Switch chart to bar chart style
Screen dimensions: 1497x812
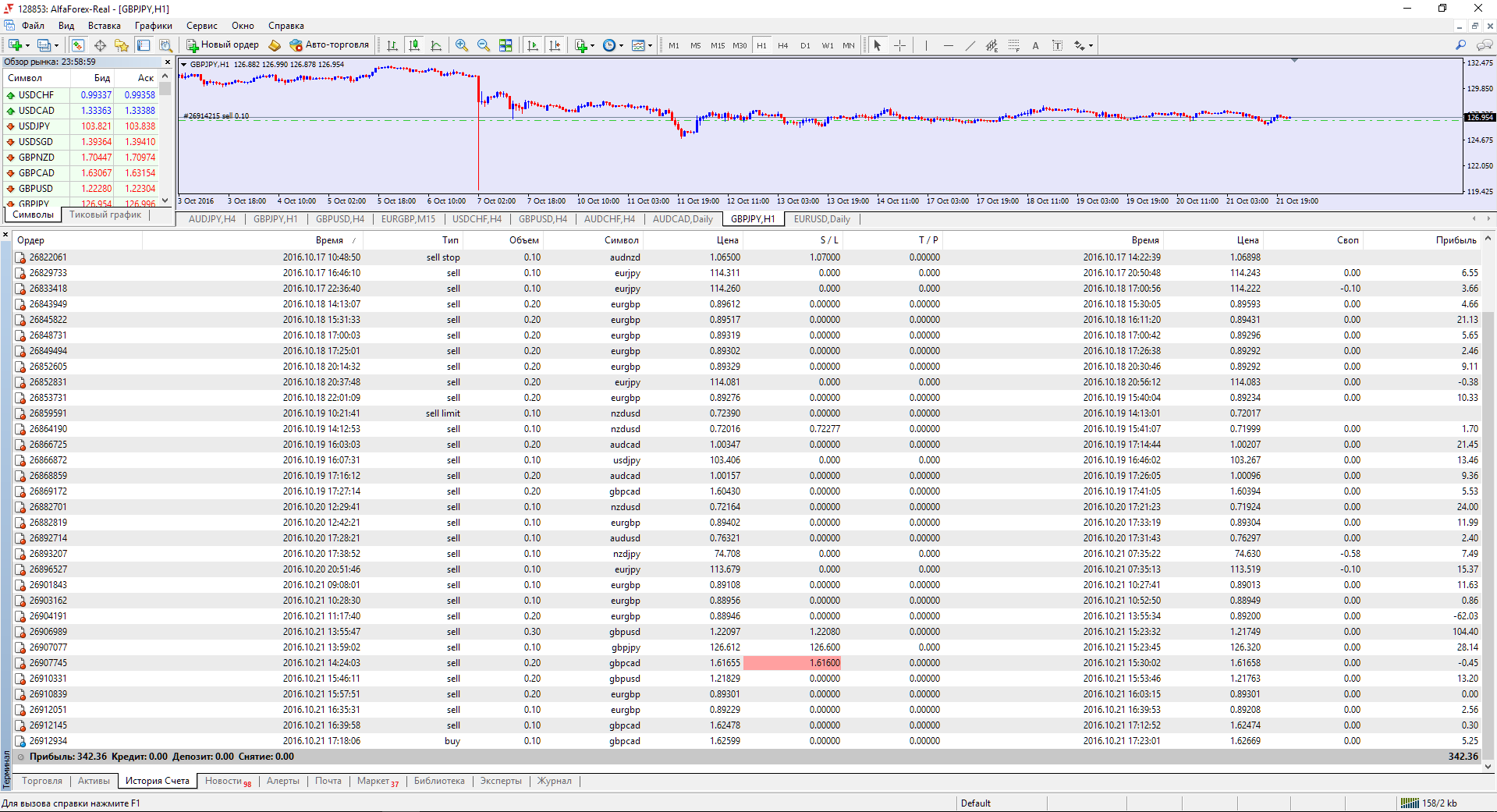(392, 45)
